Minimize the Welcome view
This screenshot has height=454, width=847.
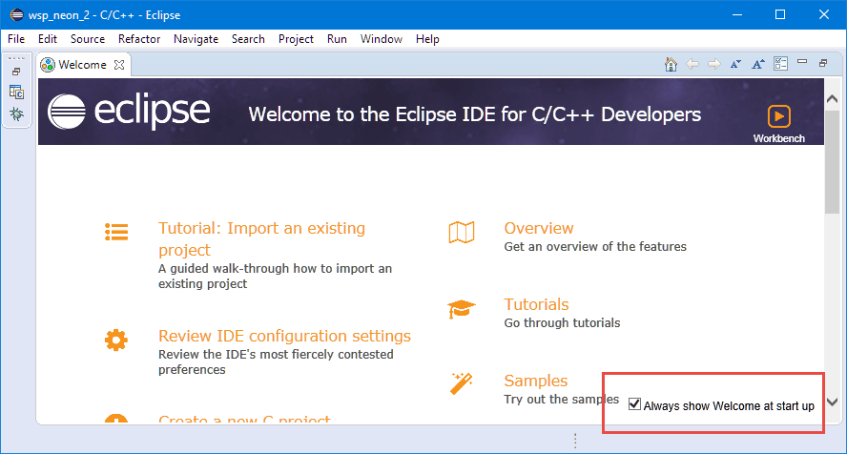click(802, 62)
